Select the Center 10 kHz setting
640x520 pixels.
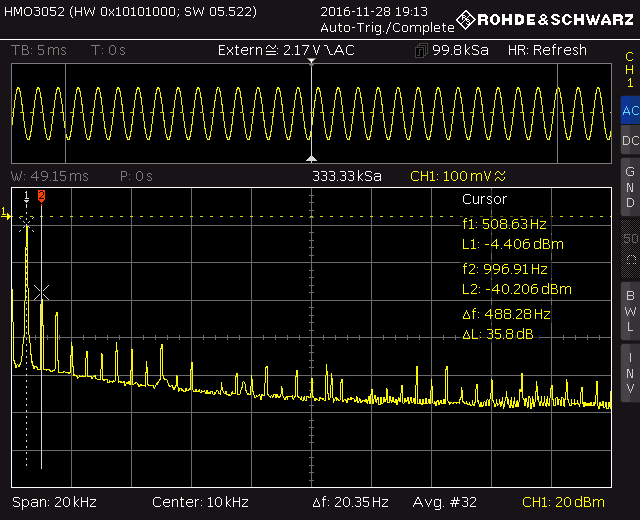pos(200,502)
